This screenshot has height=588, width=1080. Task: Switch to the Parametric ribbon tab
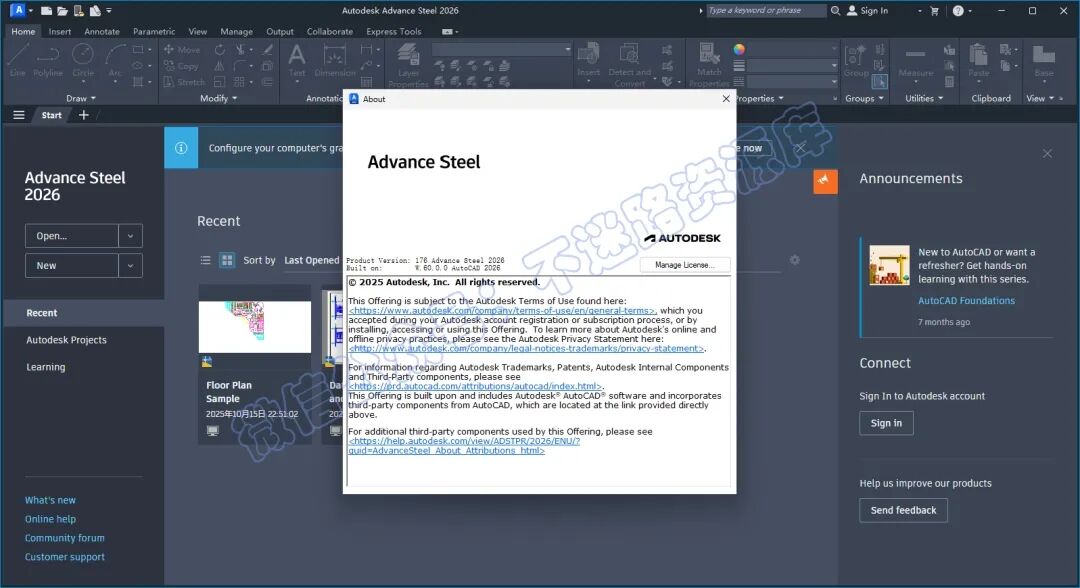coord(154,31)
